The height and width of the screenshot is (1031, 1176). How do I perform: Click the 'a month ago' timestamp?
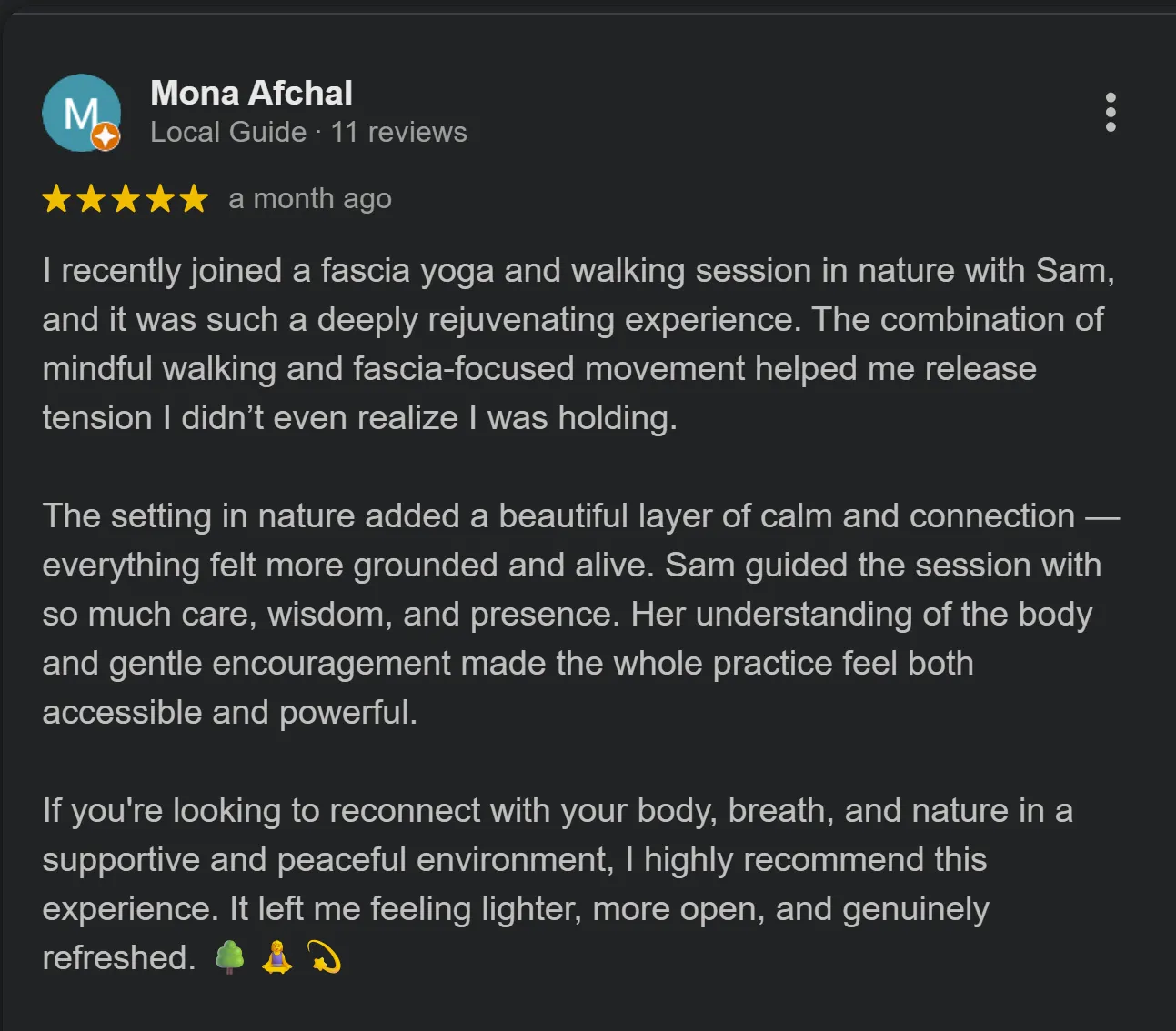click(310, 198)
